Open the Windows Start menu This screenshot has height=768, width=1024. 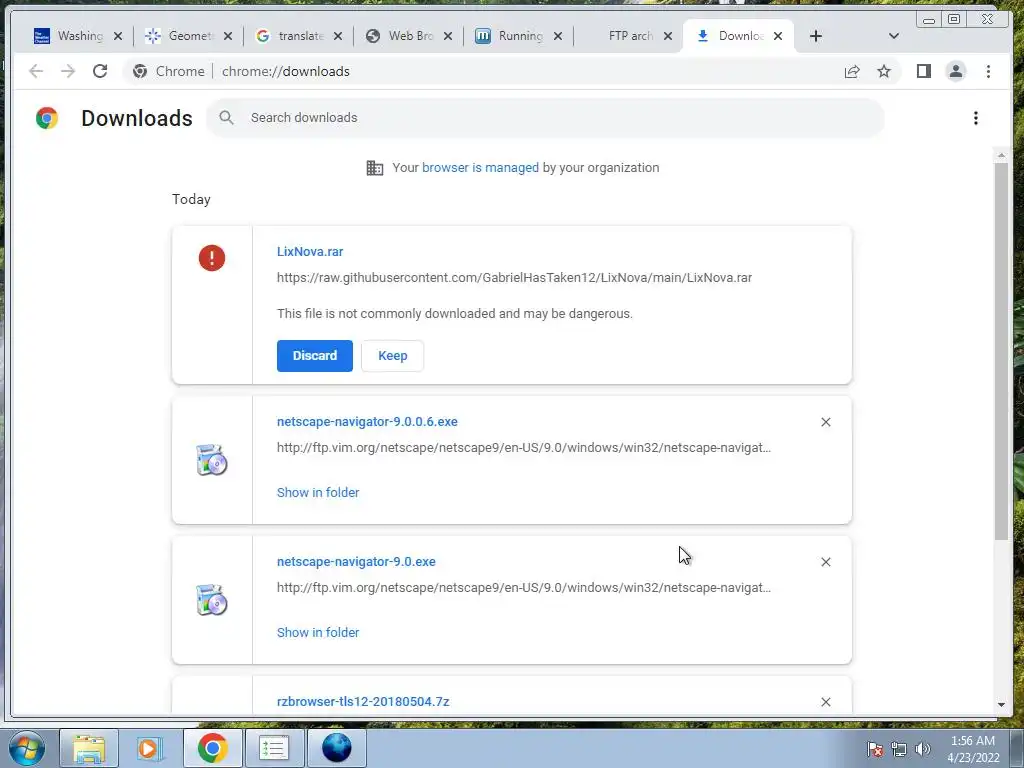point(27,748)
